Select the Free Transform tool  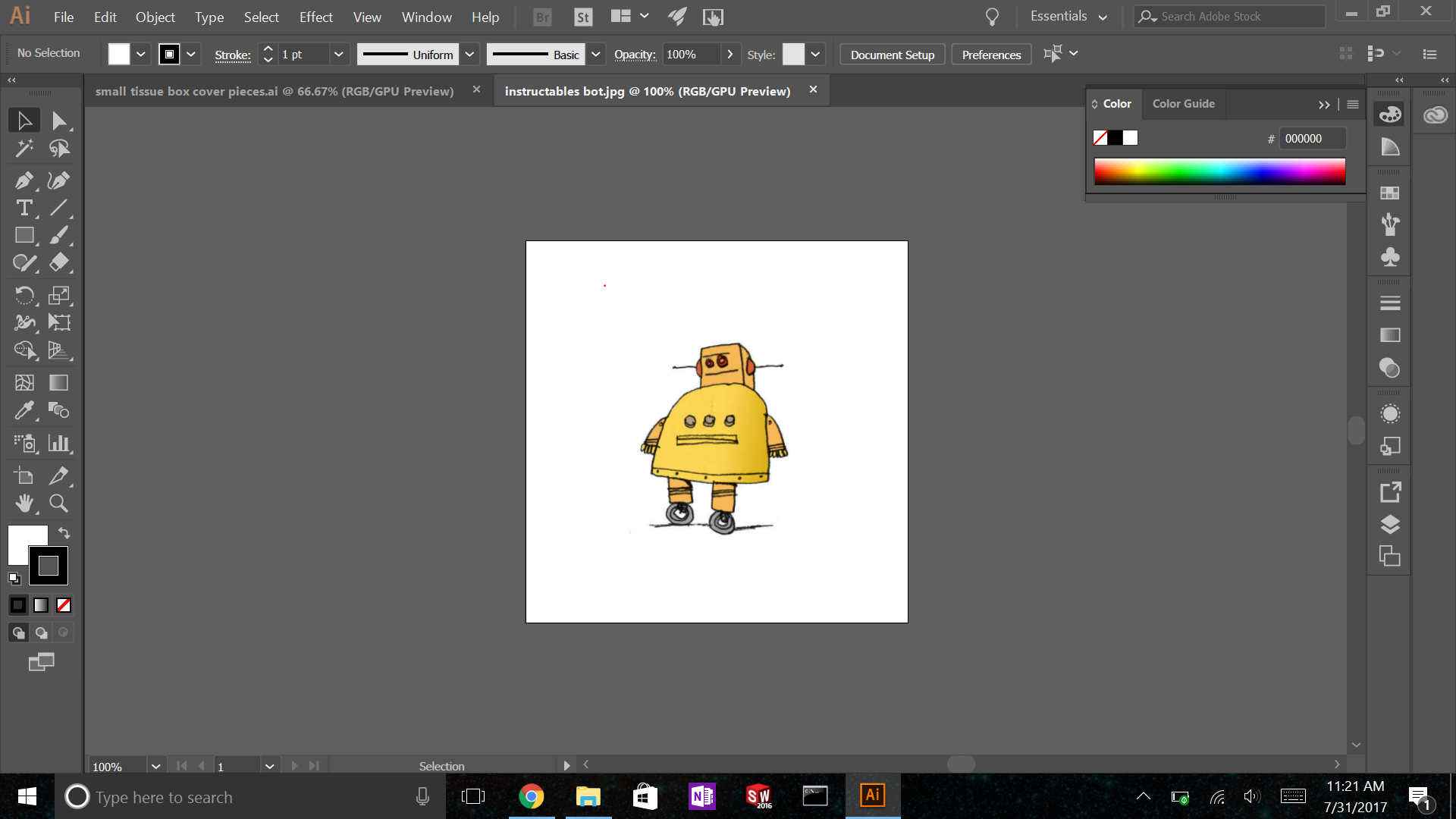click(59, 322)
